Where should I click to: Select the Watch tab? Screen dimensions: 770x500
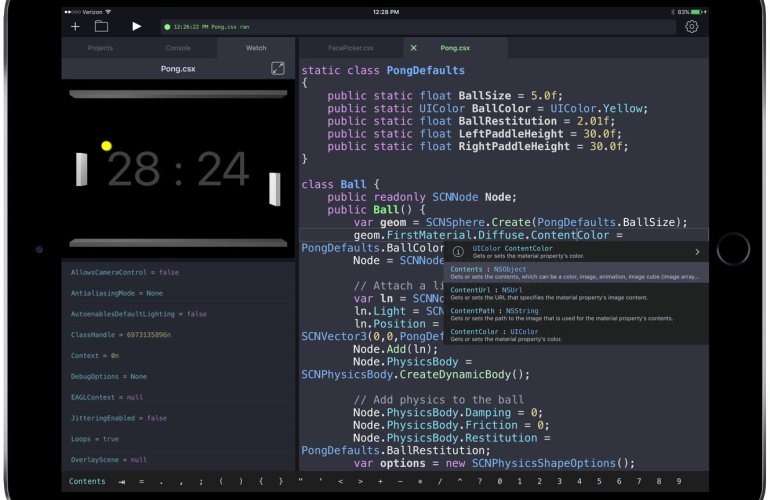(256, 48)
